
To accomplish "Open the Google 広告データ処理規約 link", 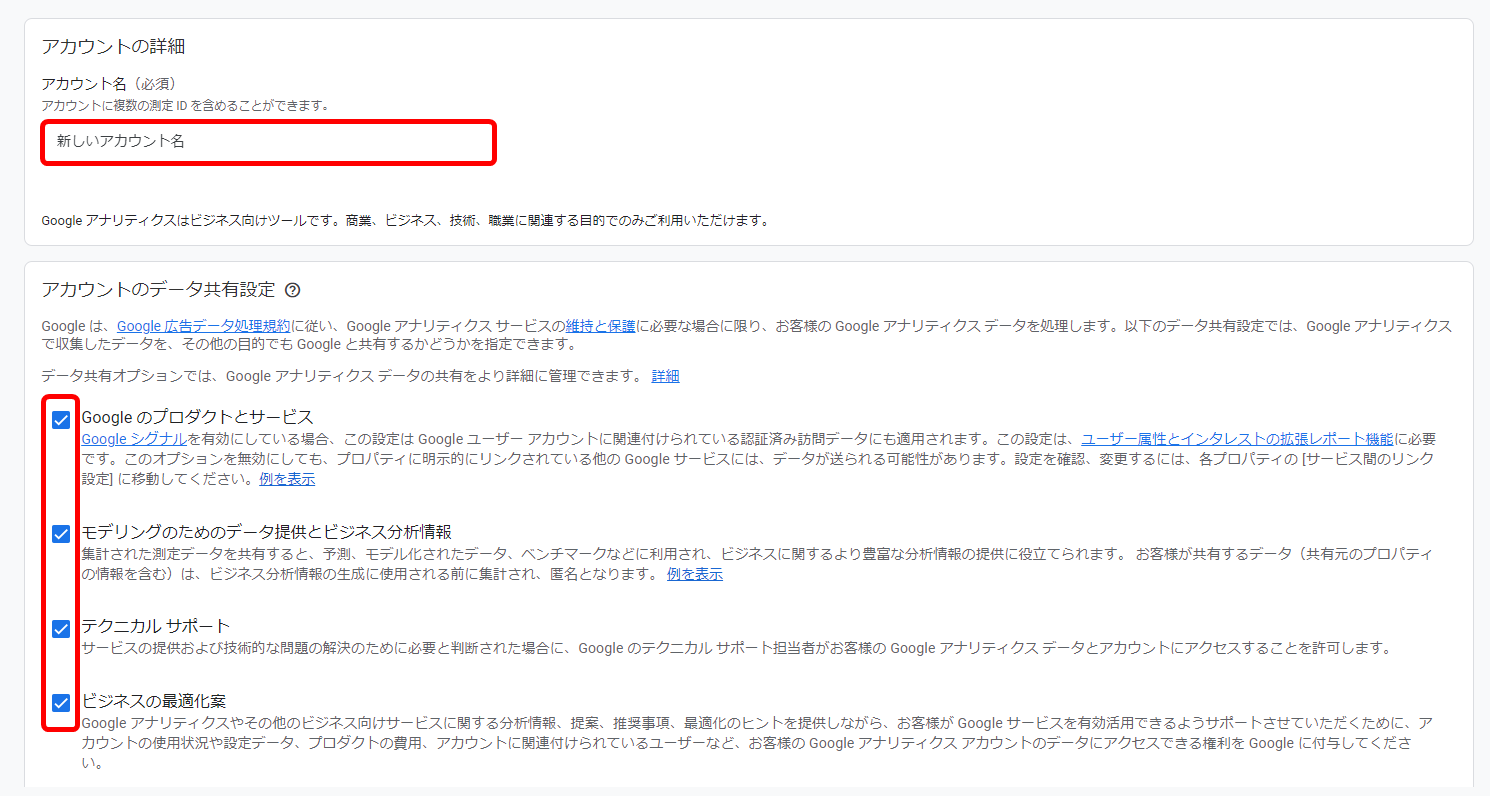I will click(x=204, y=326).
